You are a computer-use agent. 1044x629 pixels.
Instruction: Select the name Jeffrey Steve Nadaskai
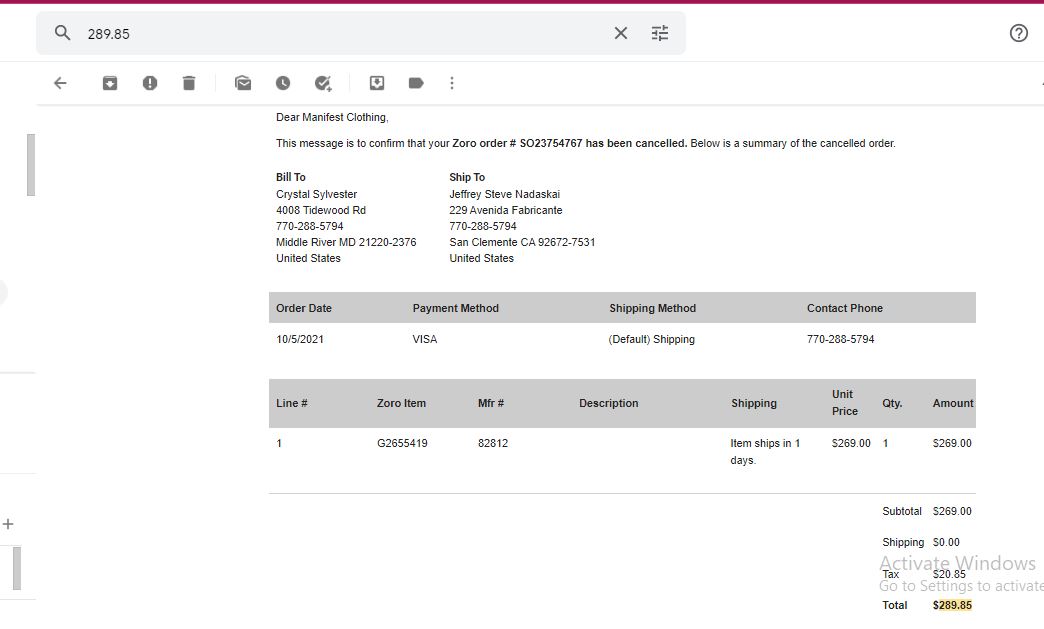[x=505, y=194]
